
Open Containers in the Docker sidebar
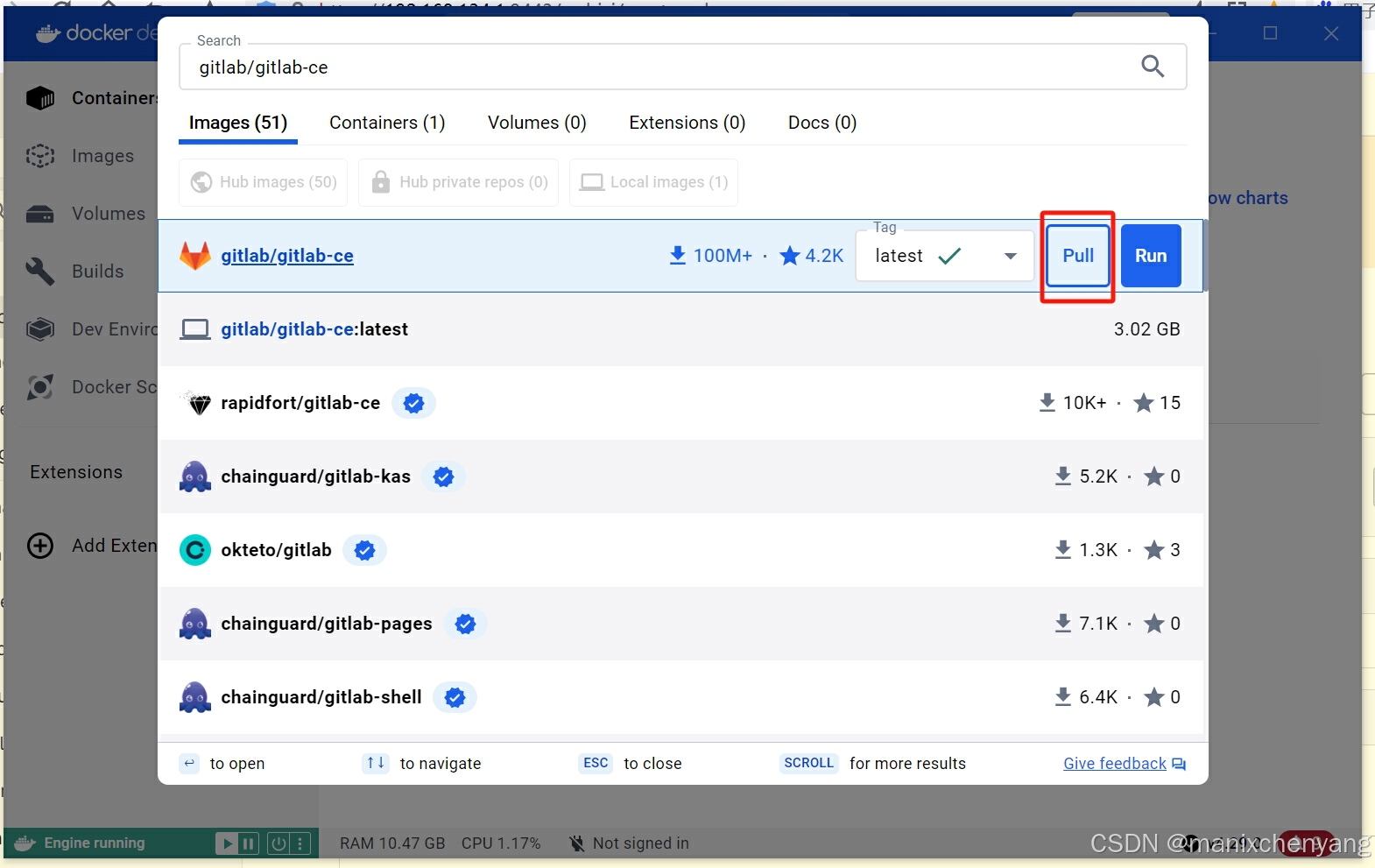(x=92, y=98)
